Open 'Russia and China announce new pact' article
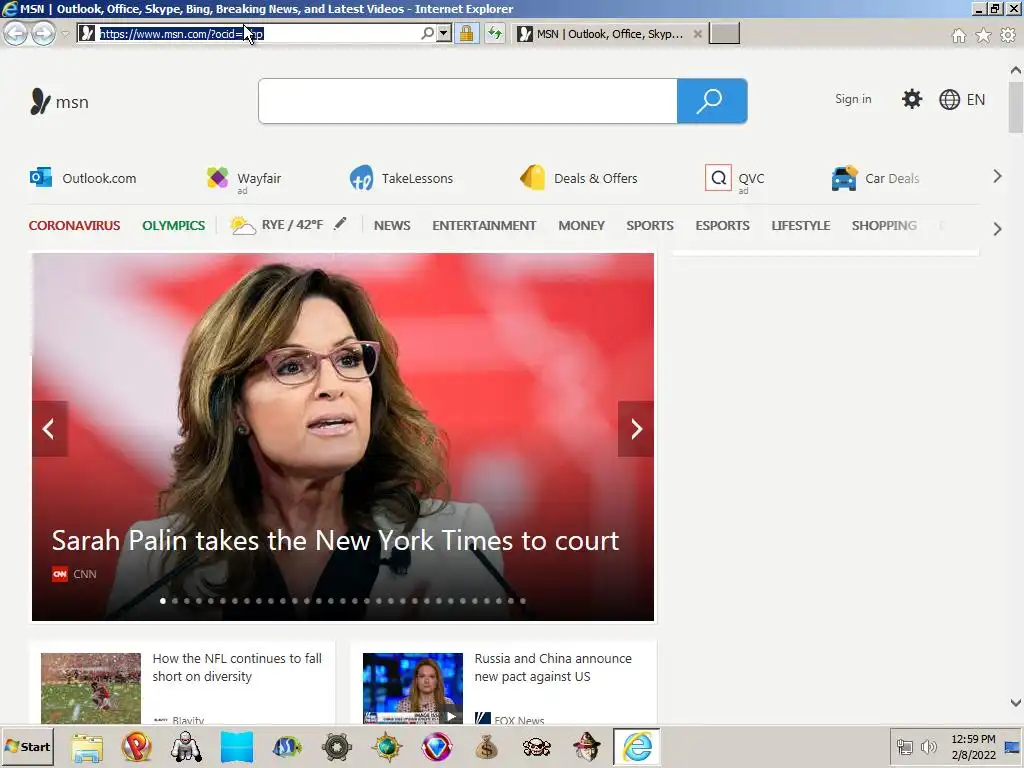The image size is (1024, 768). click(552, 667)
